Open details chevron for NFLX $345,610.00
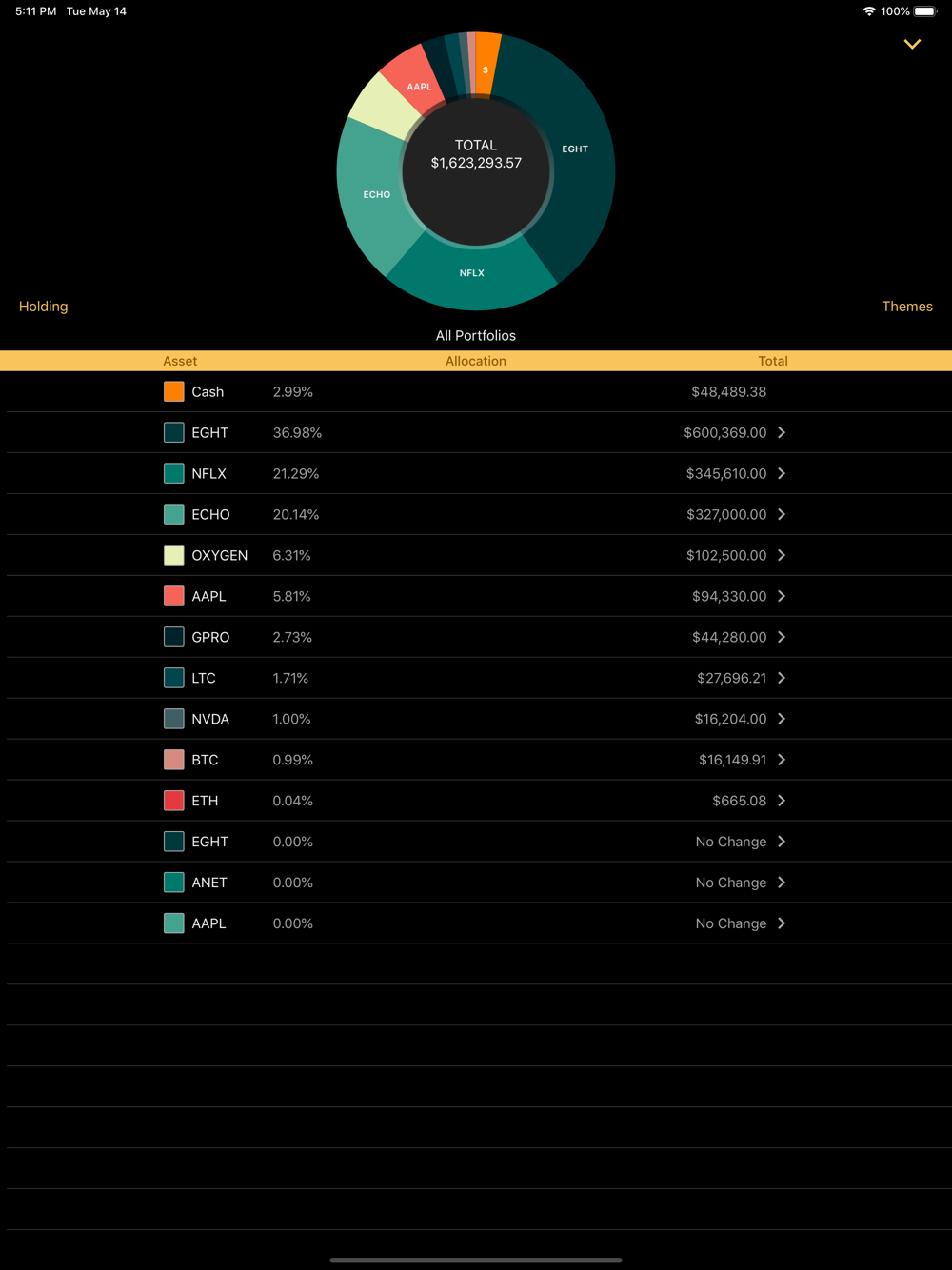Image resolution: width=952 pixels, height=1270 pixels. pos(782,473)
